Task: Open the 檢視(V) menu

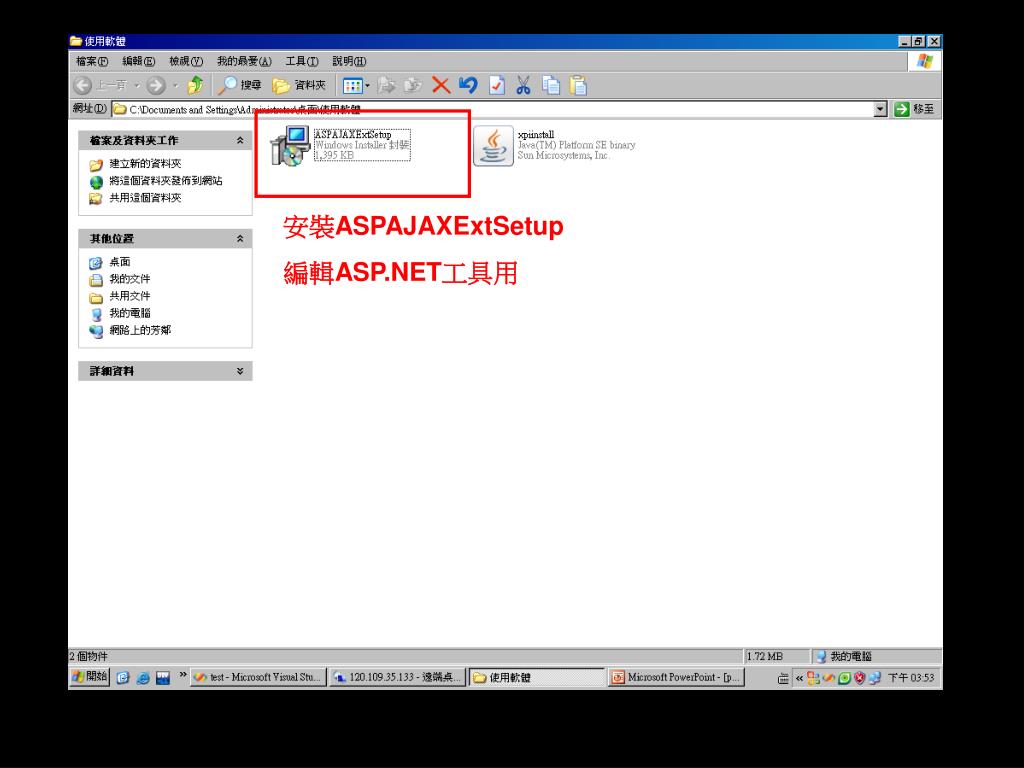Action: point(186,61)
